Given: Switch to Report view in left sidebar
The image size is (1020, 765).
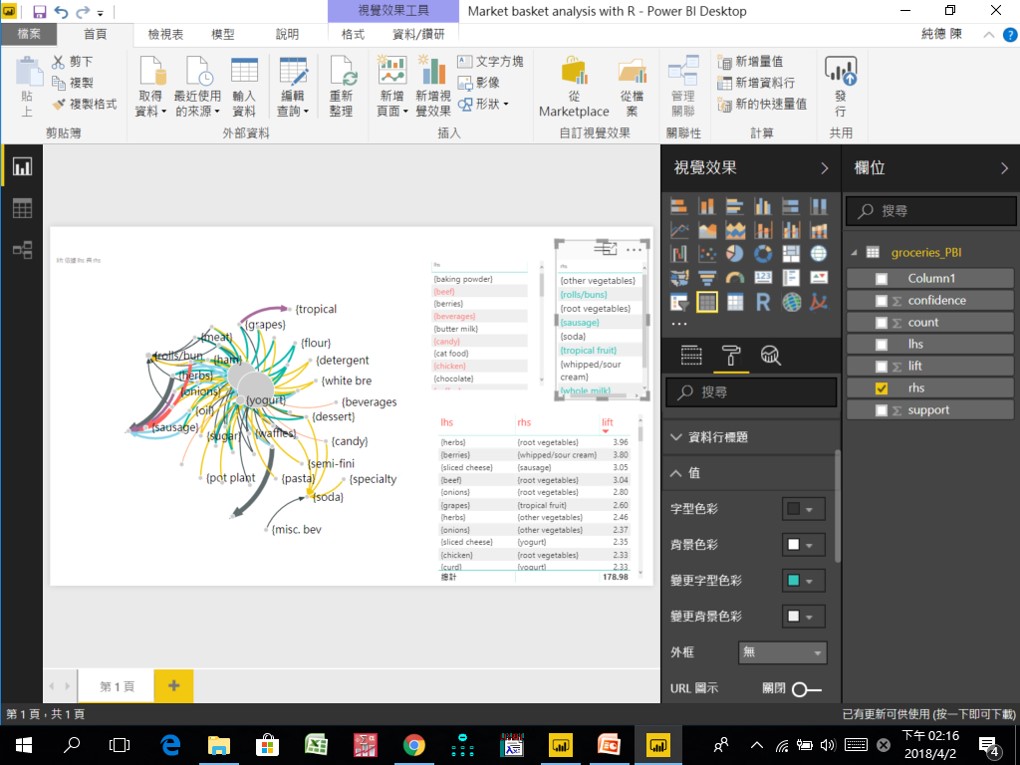Looking at the screenshot, I should [x=22, y=167].
